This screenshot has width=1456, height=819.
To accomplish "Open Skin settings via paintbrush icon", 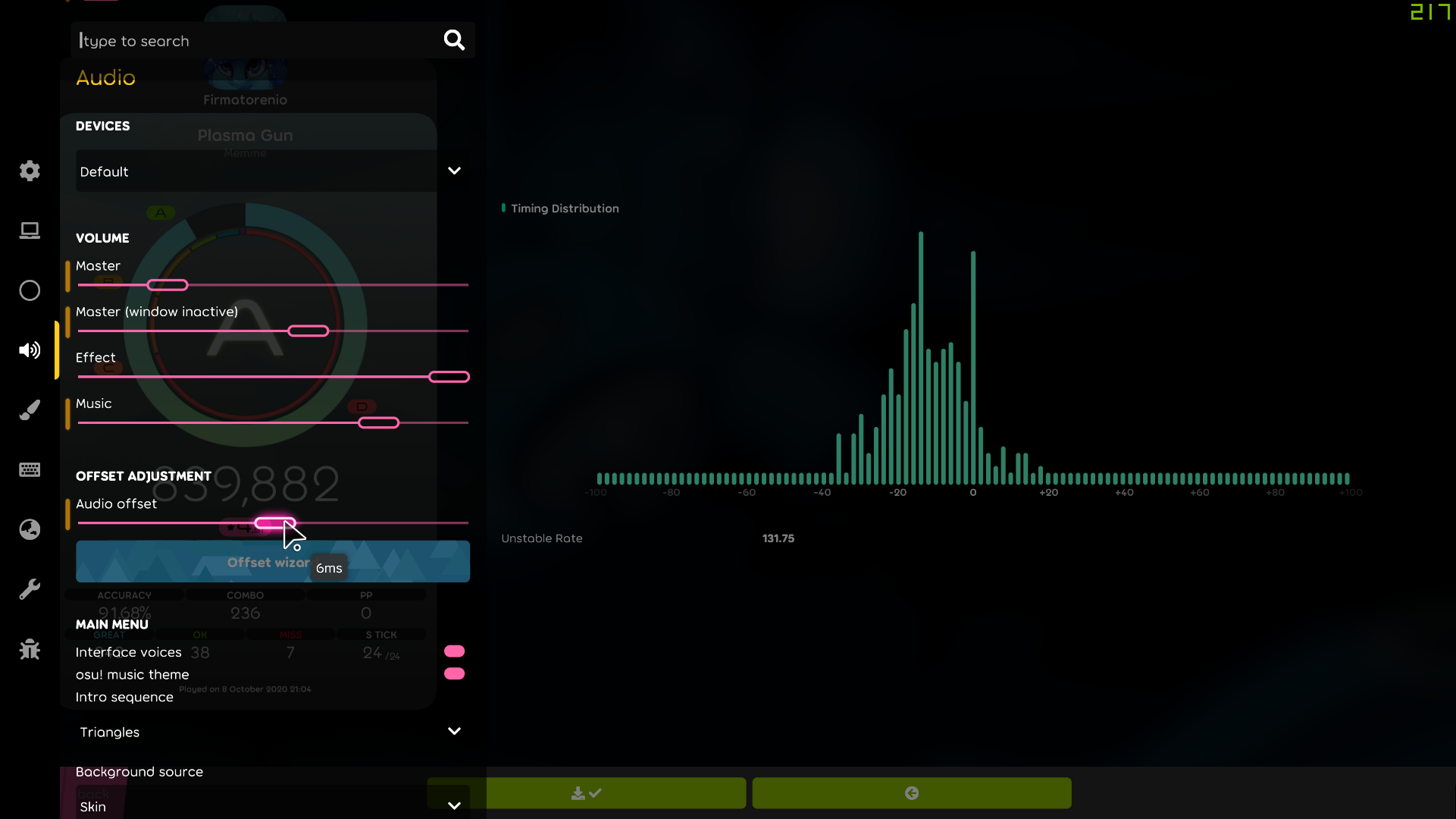I will click(x=30, y=409).
